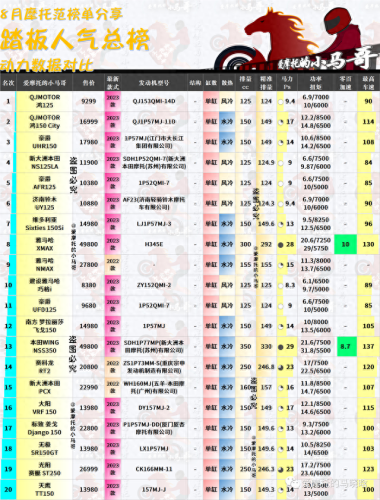Click the price 11900
This screenshot has height=500, width=380.
[89, 162]
